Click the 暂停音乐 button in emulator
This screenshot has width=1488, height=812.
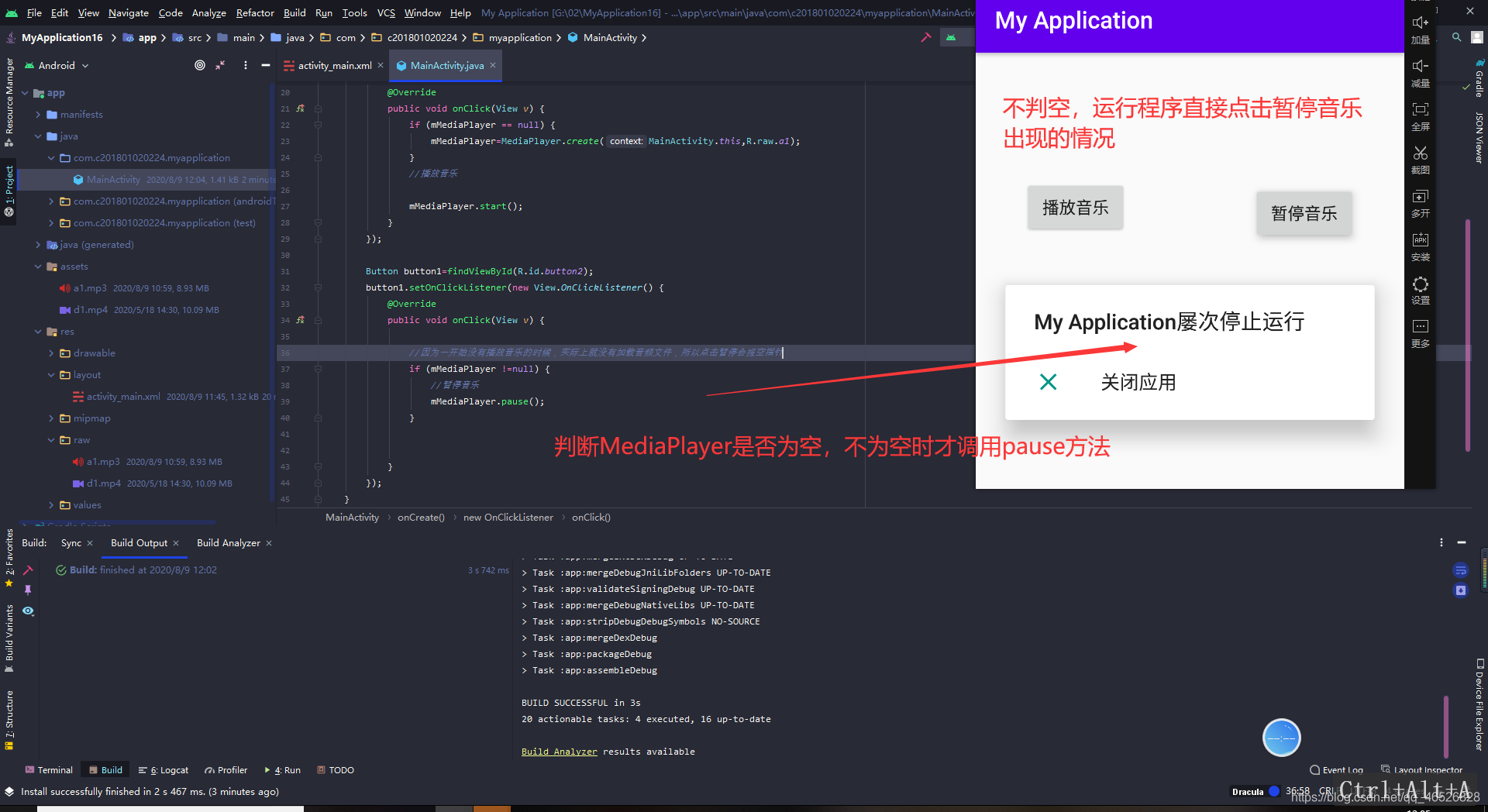point(1304,213)
